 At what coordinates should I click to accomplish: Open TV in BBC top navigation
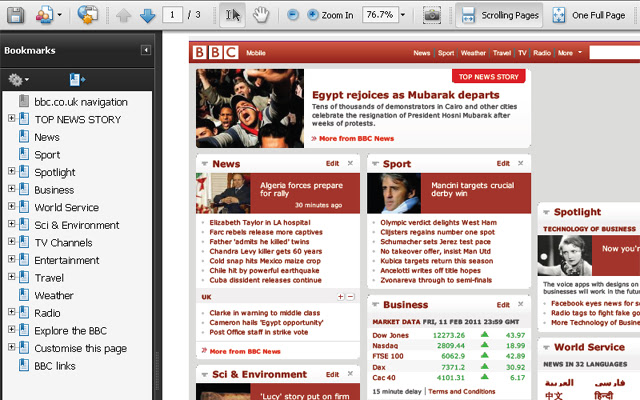tap(522, 53)
